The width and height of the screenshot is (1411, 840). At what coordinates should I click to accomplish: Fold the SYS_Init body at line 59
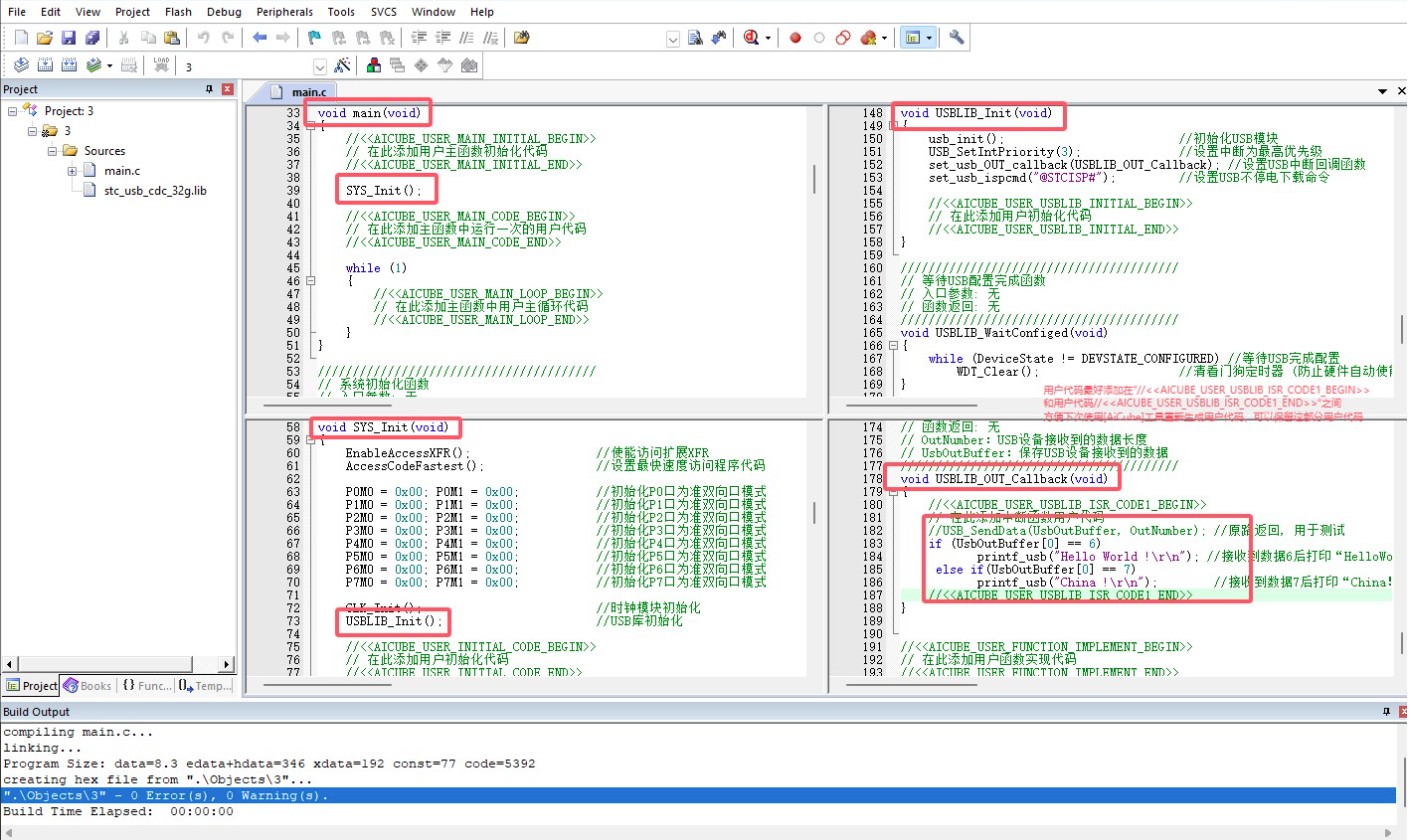tap(310, 440)
